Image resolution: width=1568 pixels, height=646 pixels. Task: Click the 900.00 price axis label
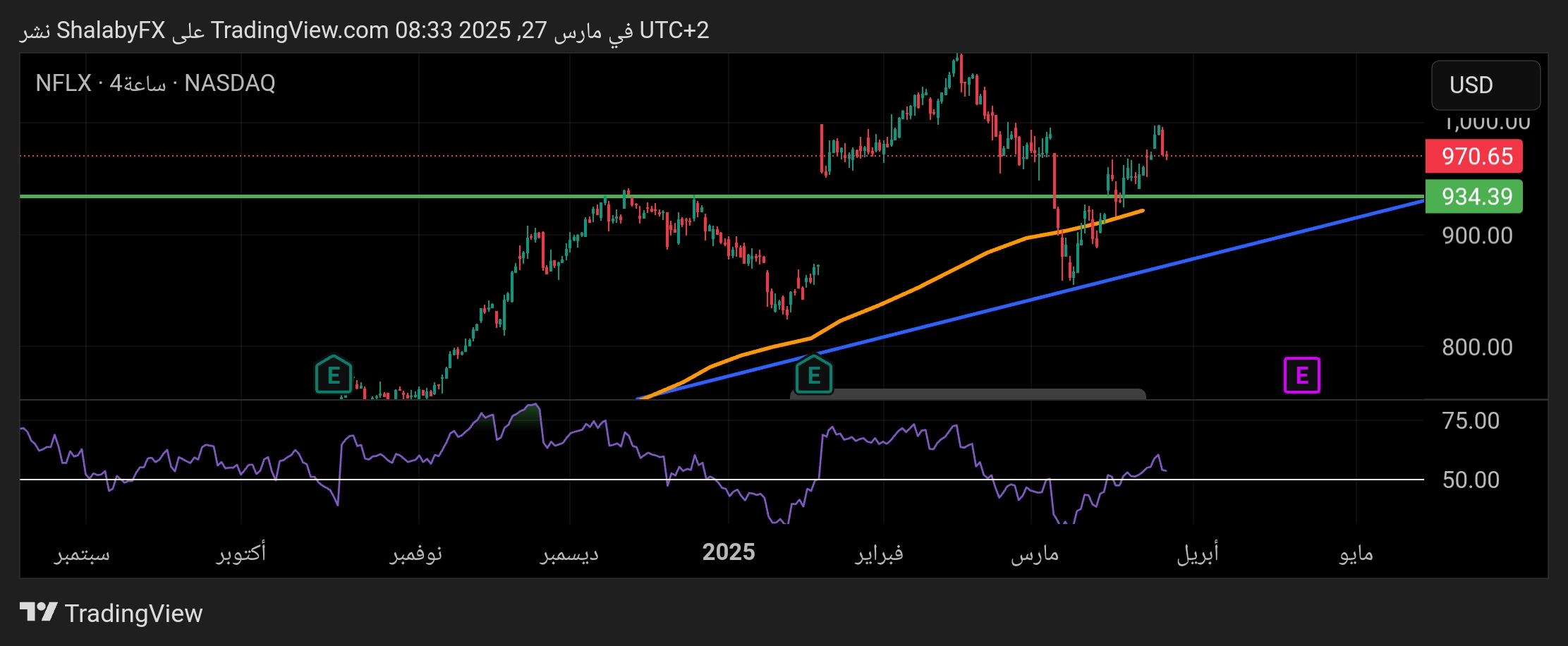(1477, 236)
